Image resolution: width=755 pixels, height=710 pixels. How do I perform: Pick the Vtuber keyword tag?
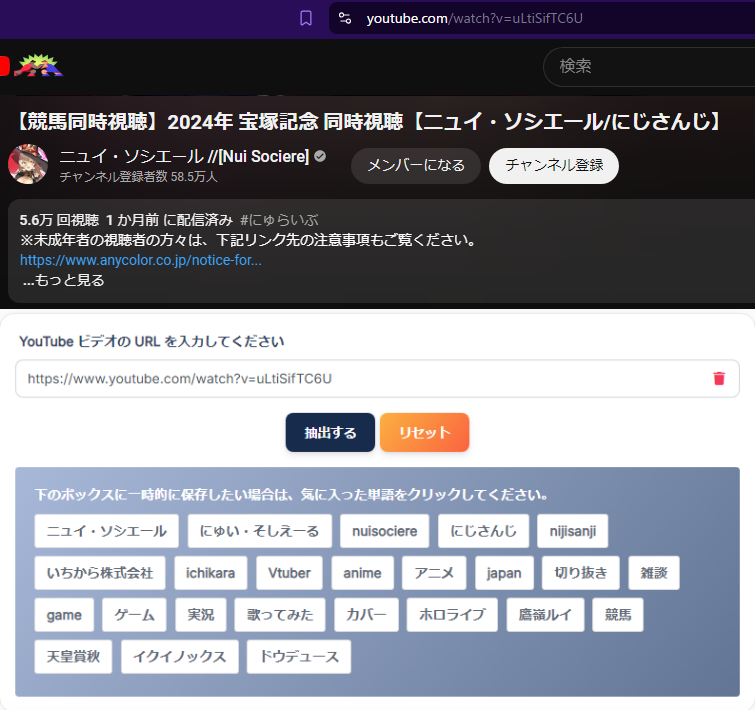point(289,573)
